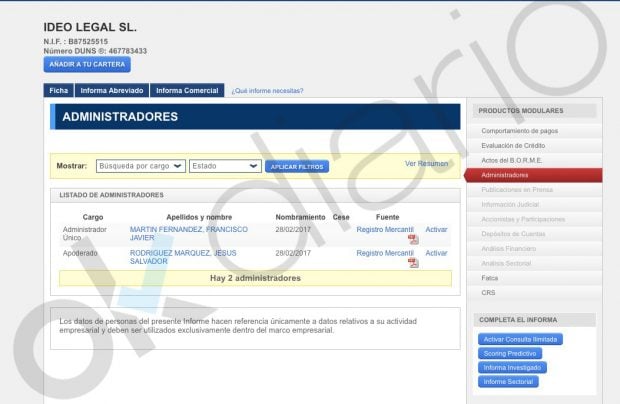Open the Informa Abreviado tab
Viewport: 620px width, 404px height.
[x=112, y=91]
